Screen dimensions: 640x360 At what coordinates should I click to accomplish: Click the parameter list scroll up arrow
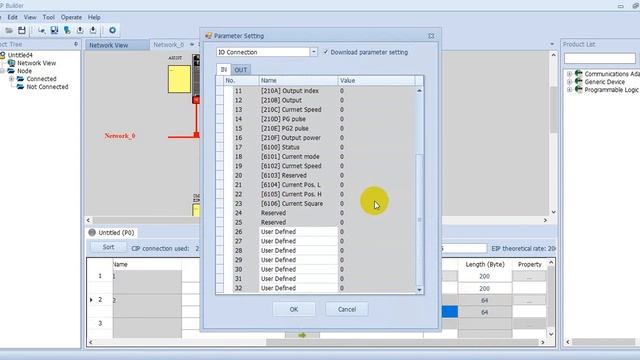pyautogui.click(x=419, y=90)
